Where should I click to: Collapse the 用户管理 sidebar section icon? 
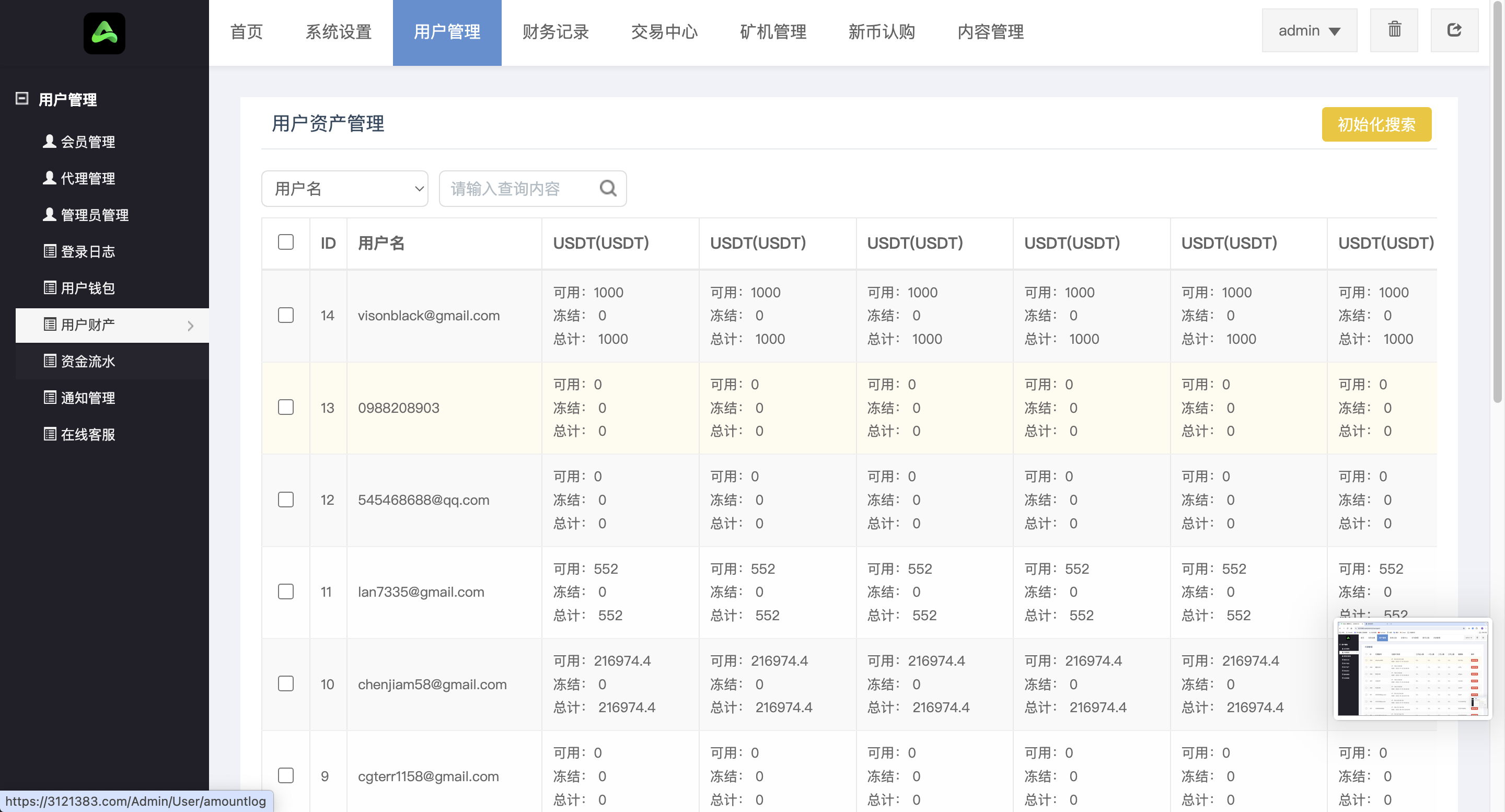pyautogui.click(x=21, y=98)
